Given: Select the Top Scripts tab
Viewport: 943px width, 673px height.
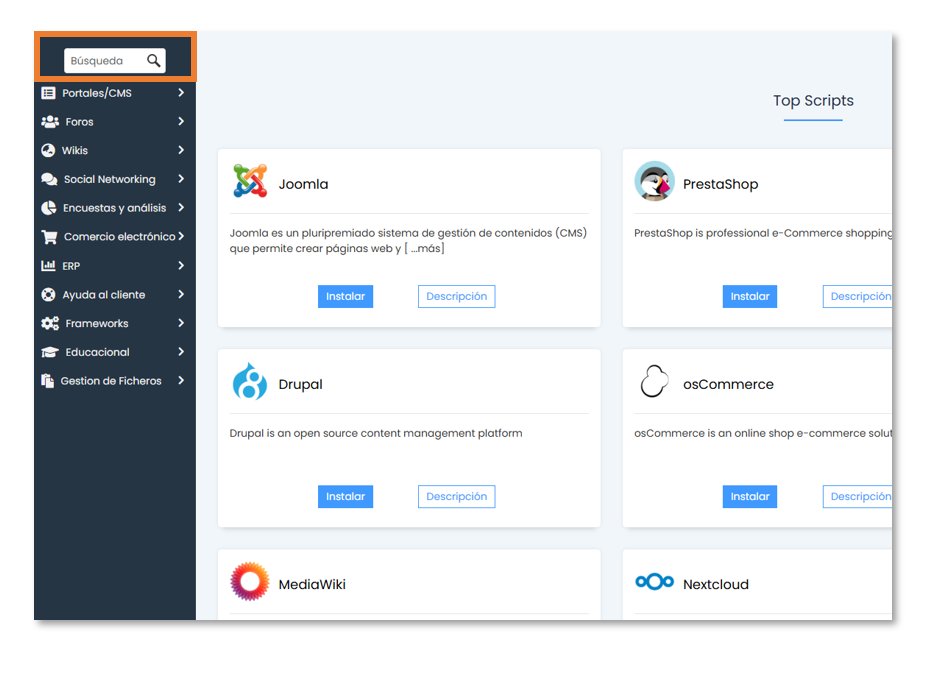Looking at the screenshot, I should [813, 101].
